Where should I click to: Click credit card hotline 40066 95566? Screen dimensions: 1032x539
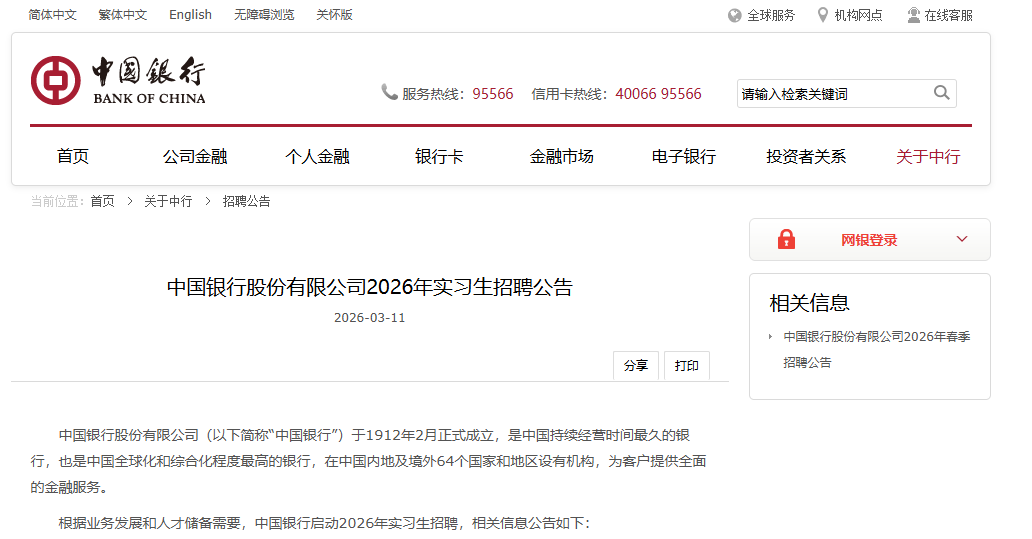[x=658, y=94]
